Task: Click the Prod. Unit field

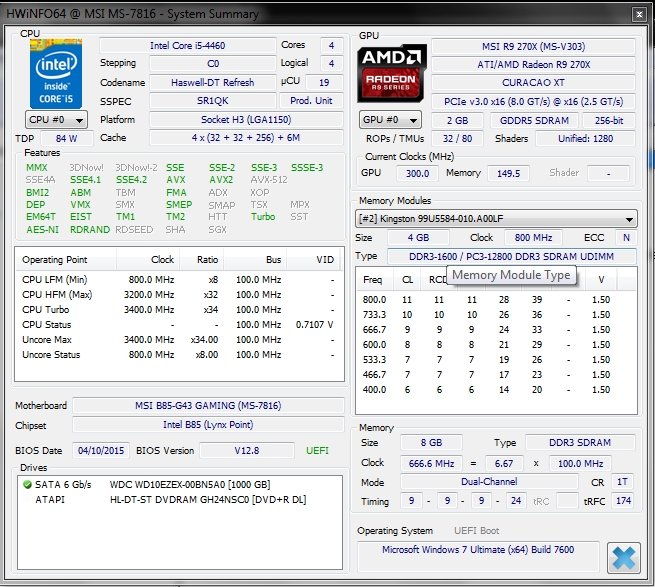Action: (x=311, y=101)
